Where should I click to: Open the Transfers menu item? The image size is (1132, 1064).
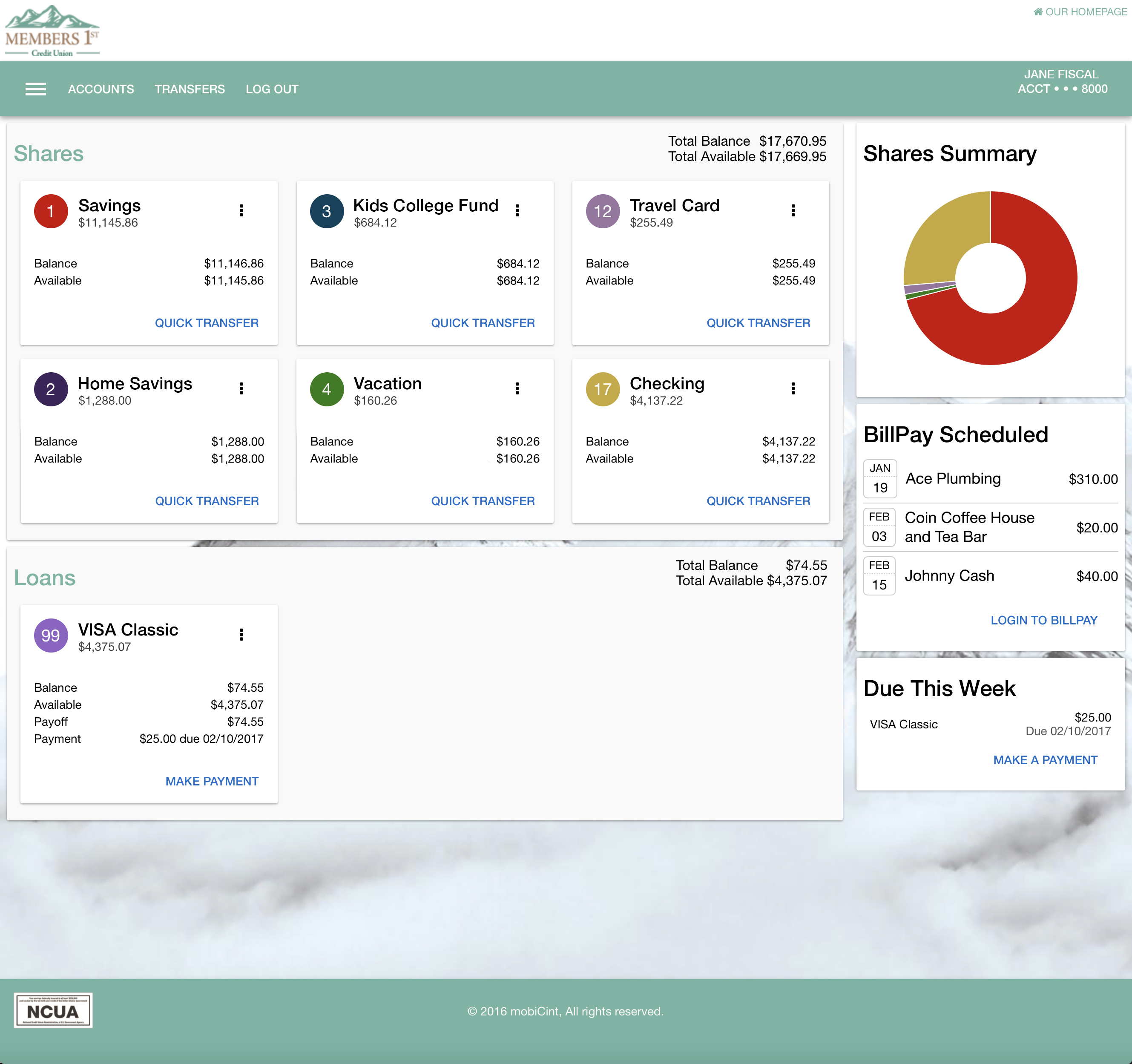tap(190, 89)
